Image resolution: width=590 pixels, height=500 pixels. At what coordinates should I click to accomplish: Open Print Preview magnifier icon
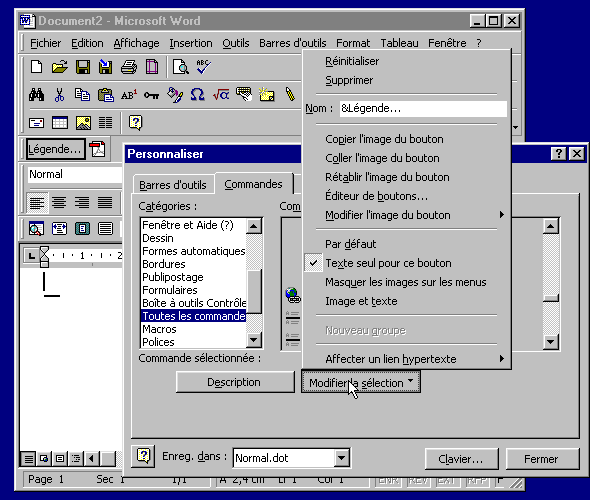point(181,67)
